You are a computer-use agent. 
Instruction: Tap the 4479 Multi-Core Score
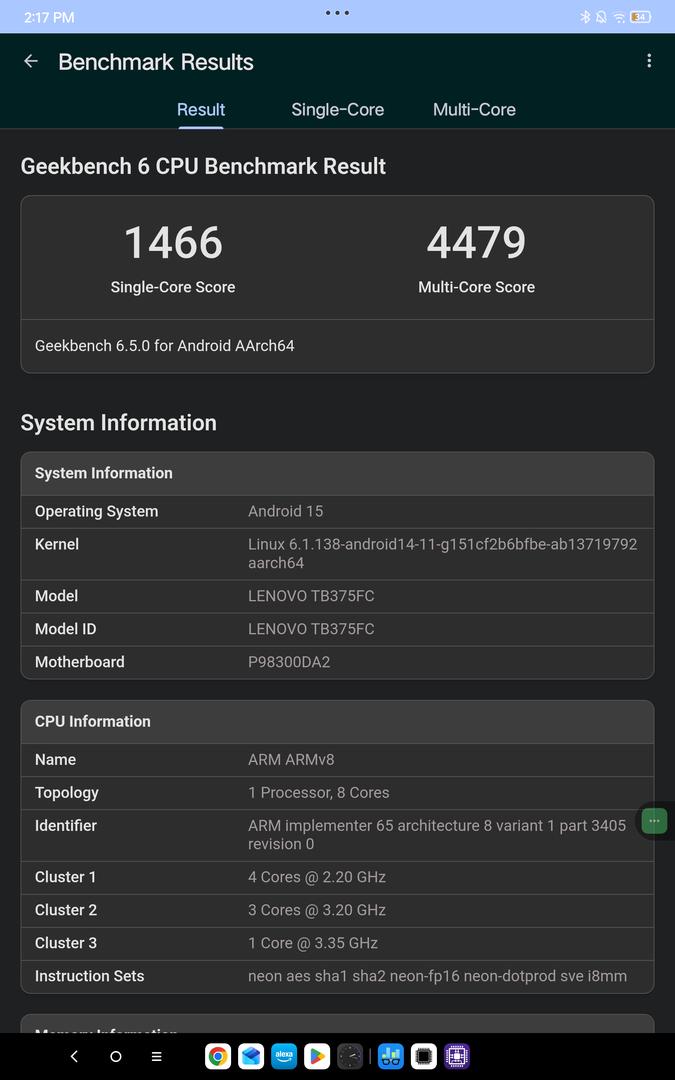476,243
